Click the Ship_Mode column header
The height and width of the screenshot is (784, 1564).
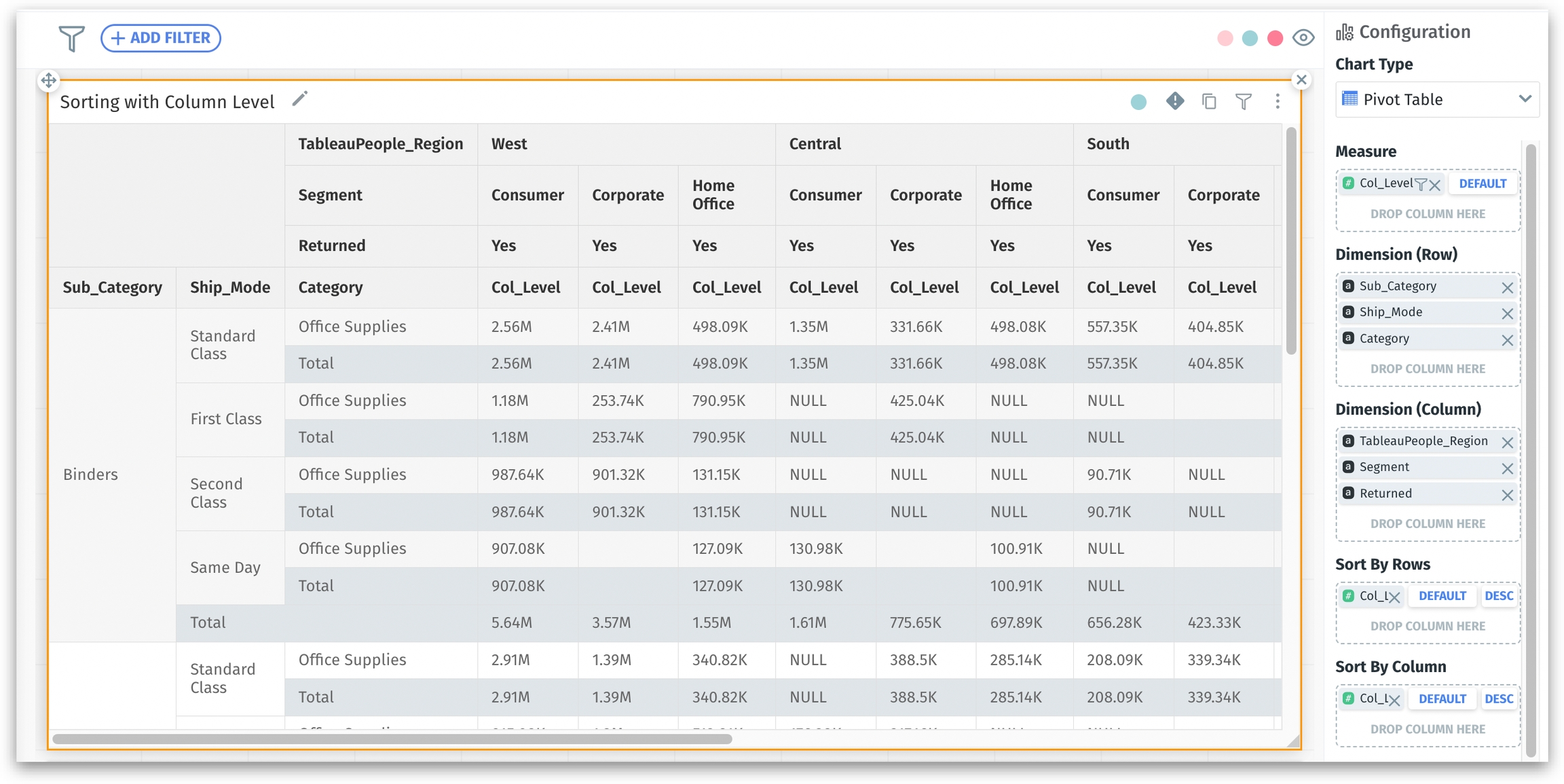click(x=229, y=288)
